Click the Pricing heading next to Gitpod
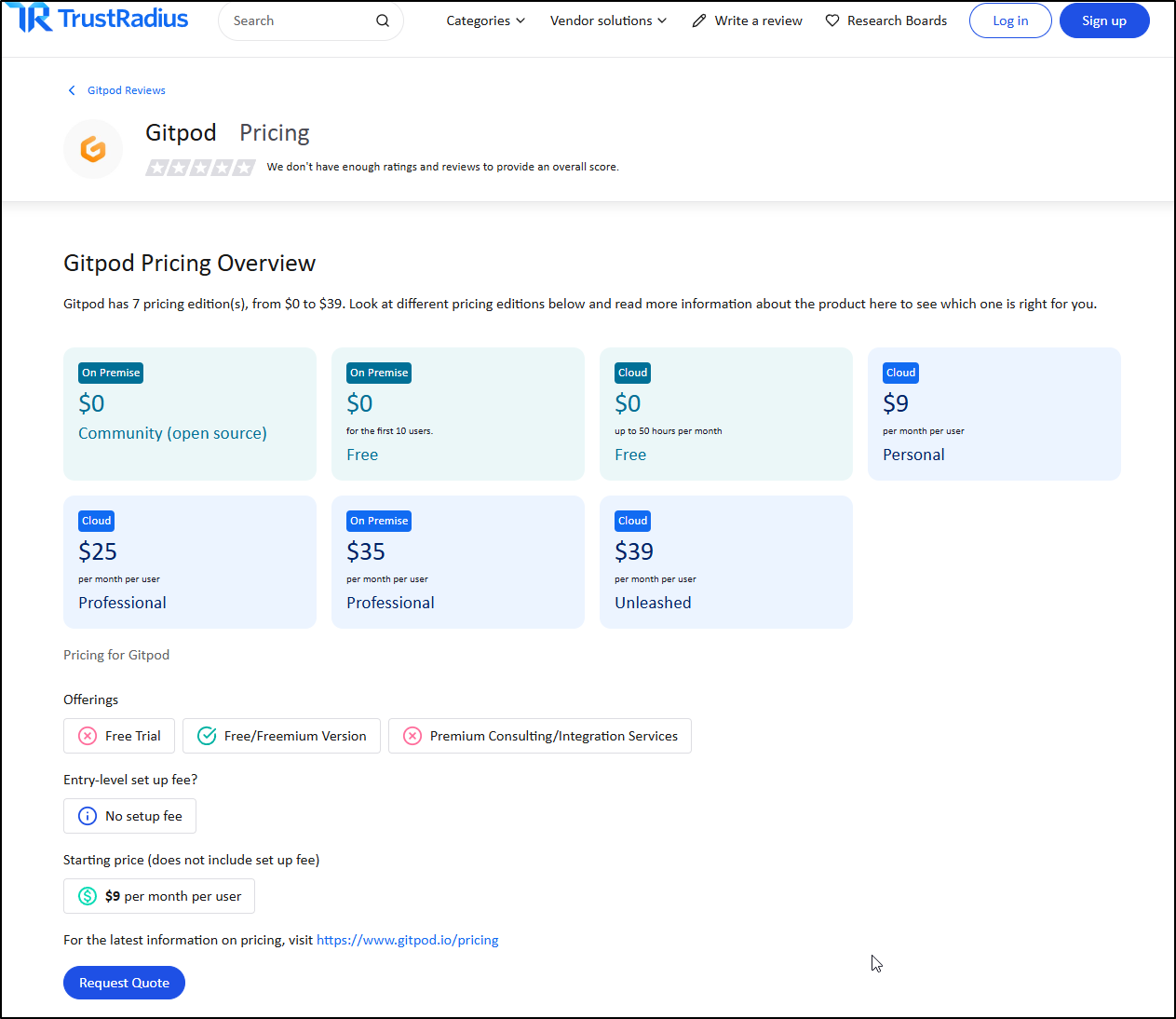1176x1019 pixels. [x=275, y=132]
